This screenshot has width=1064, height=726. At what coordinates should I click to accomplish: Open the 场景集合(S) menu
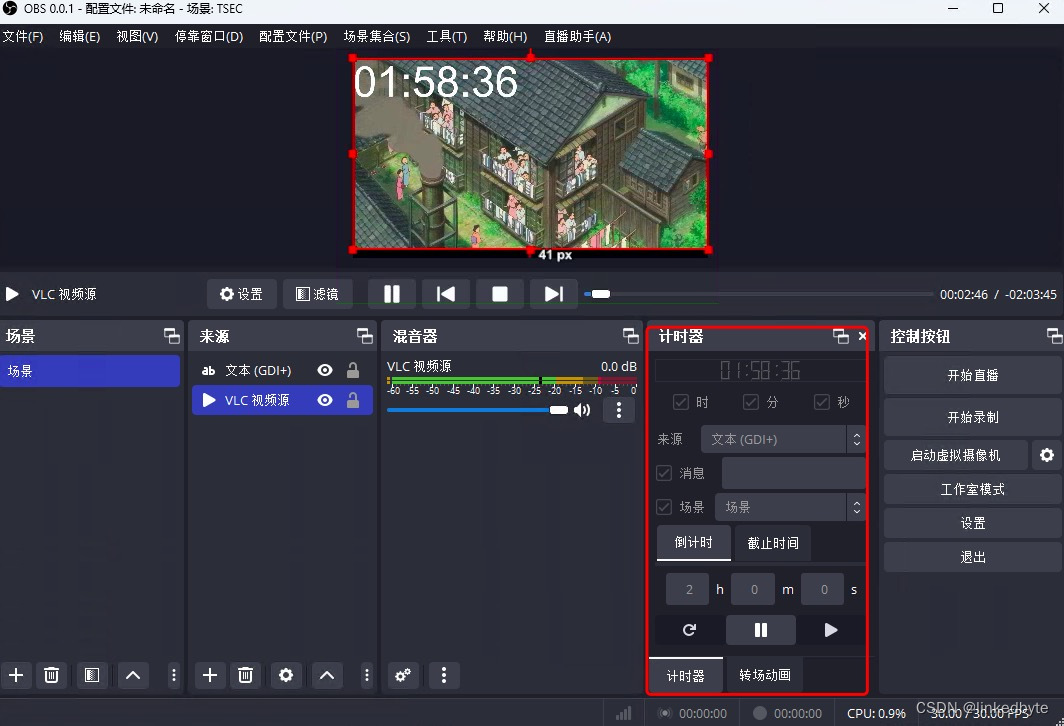point(377,37)
